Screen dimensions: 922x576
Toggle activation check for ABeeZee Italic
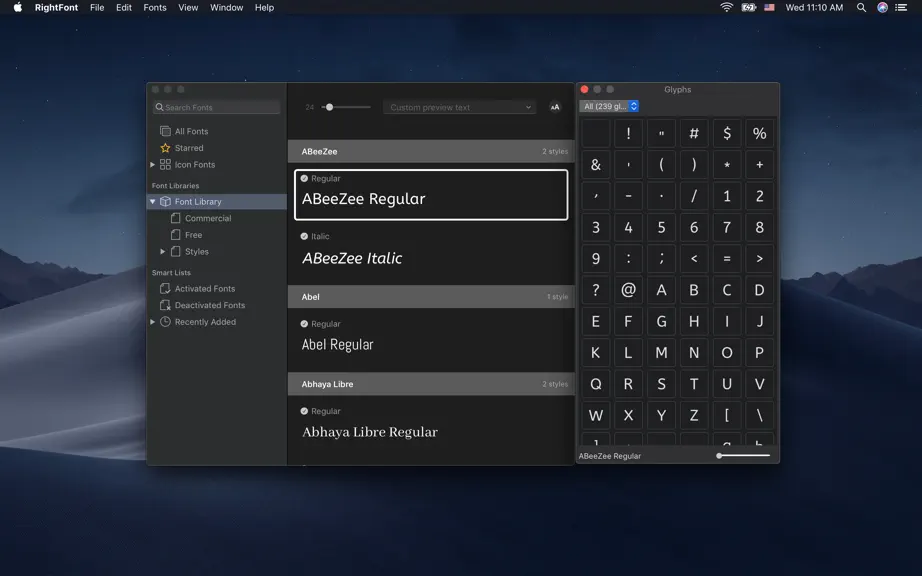pyautogui.click(x=304, y=236)
